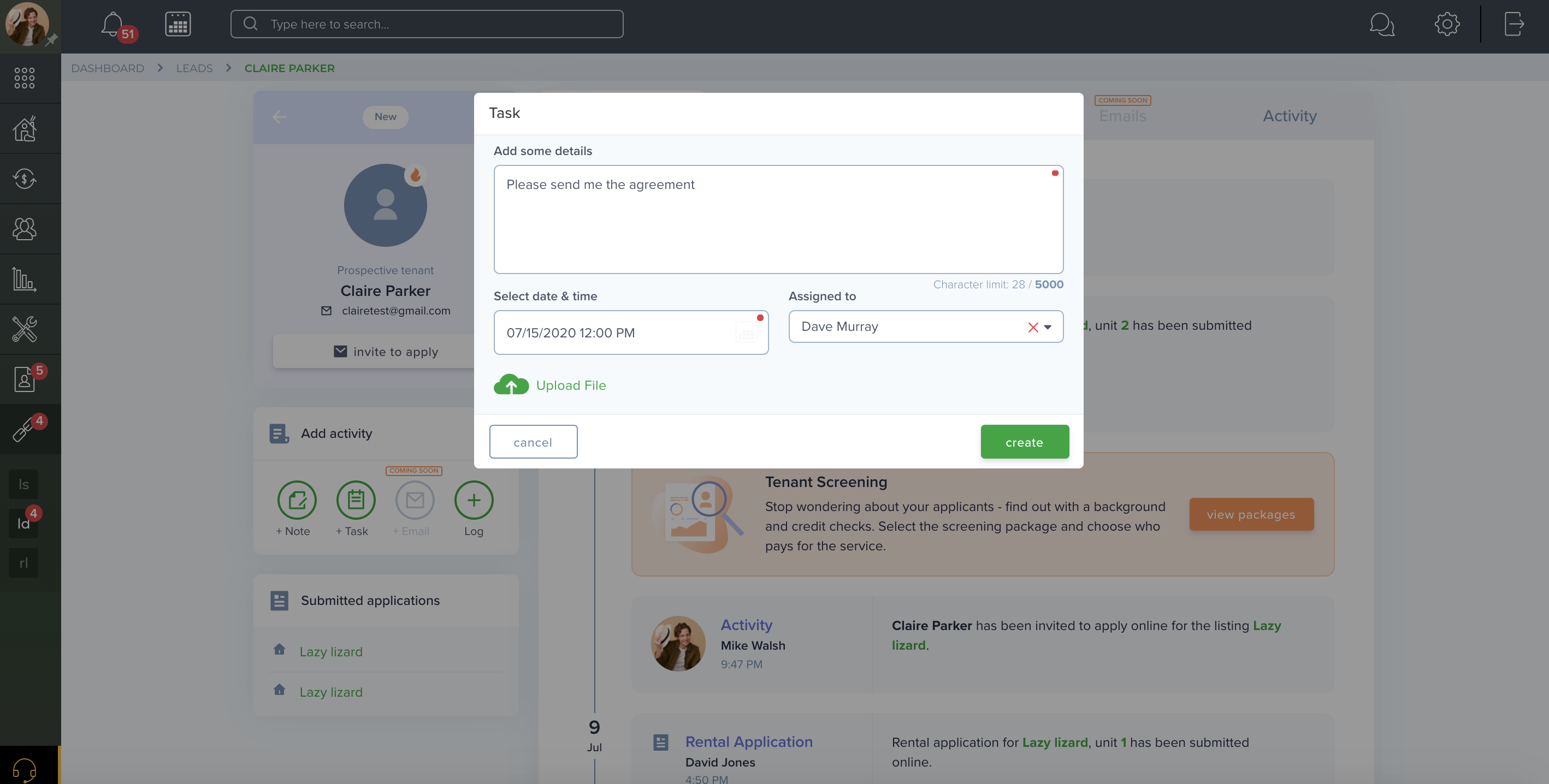Click the view packages button

pos(1251,514)
